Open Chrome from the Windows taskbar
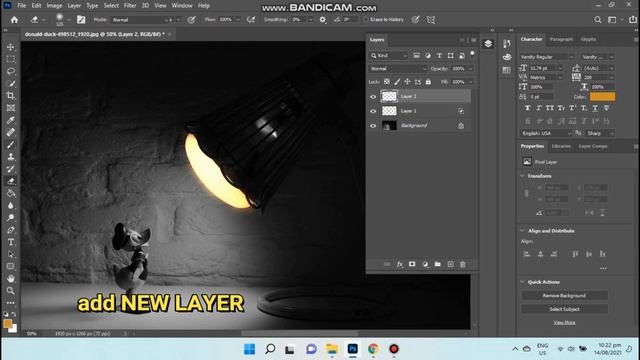The height and width of the screenshot is (360, 640). coord(373,349)
